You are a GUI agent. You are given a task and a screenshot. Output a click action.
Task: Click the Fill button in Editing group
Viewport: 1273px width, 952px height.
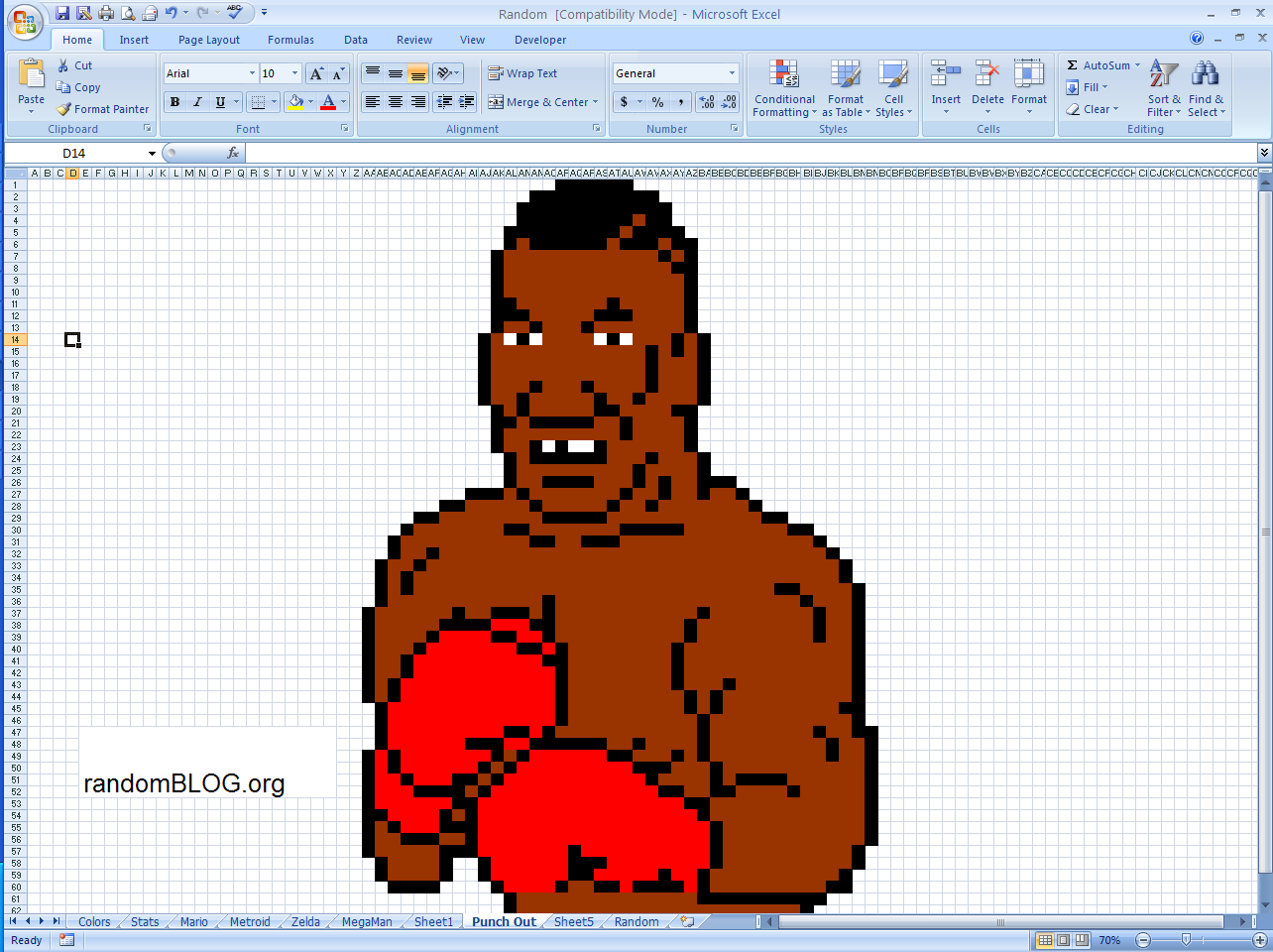click(x=1088, y=87)
